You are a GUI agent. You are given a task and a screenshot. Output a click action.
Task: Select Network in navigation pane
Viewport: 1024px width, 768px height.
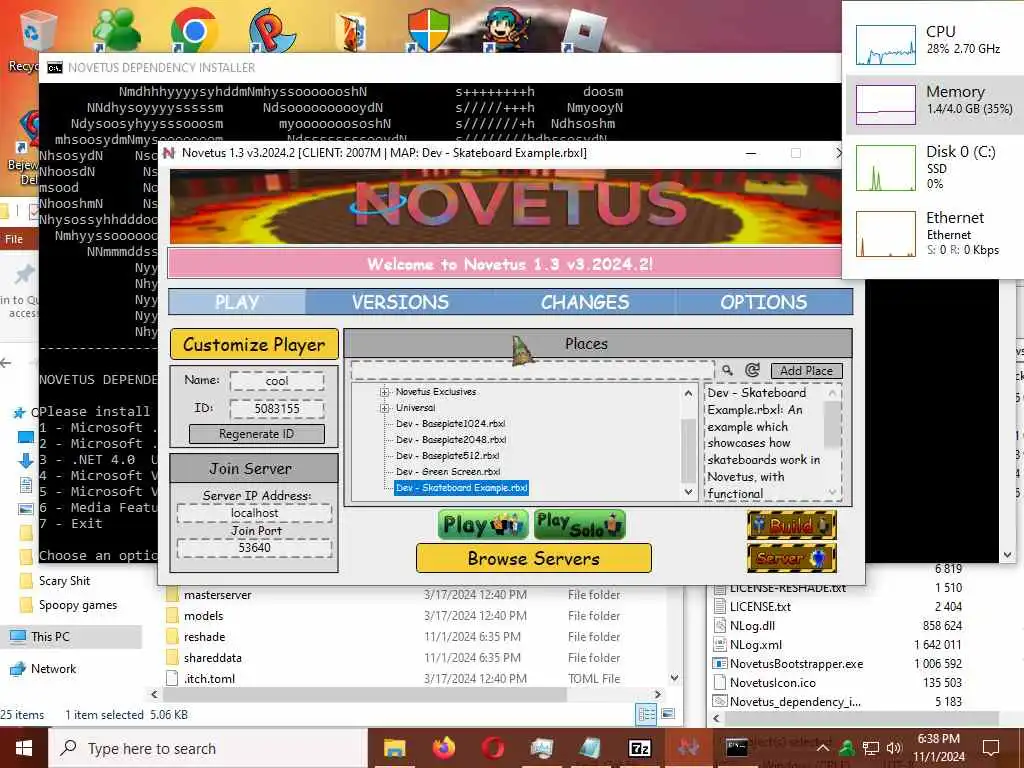pyautogui.click(x=54, y=669)
